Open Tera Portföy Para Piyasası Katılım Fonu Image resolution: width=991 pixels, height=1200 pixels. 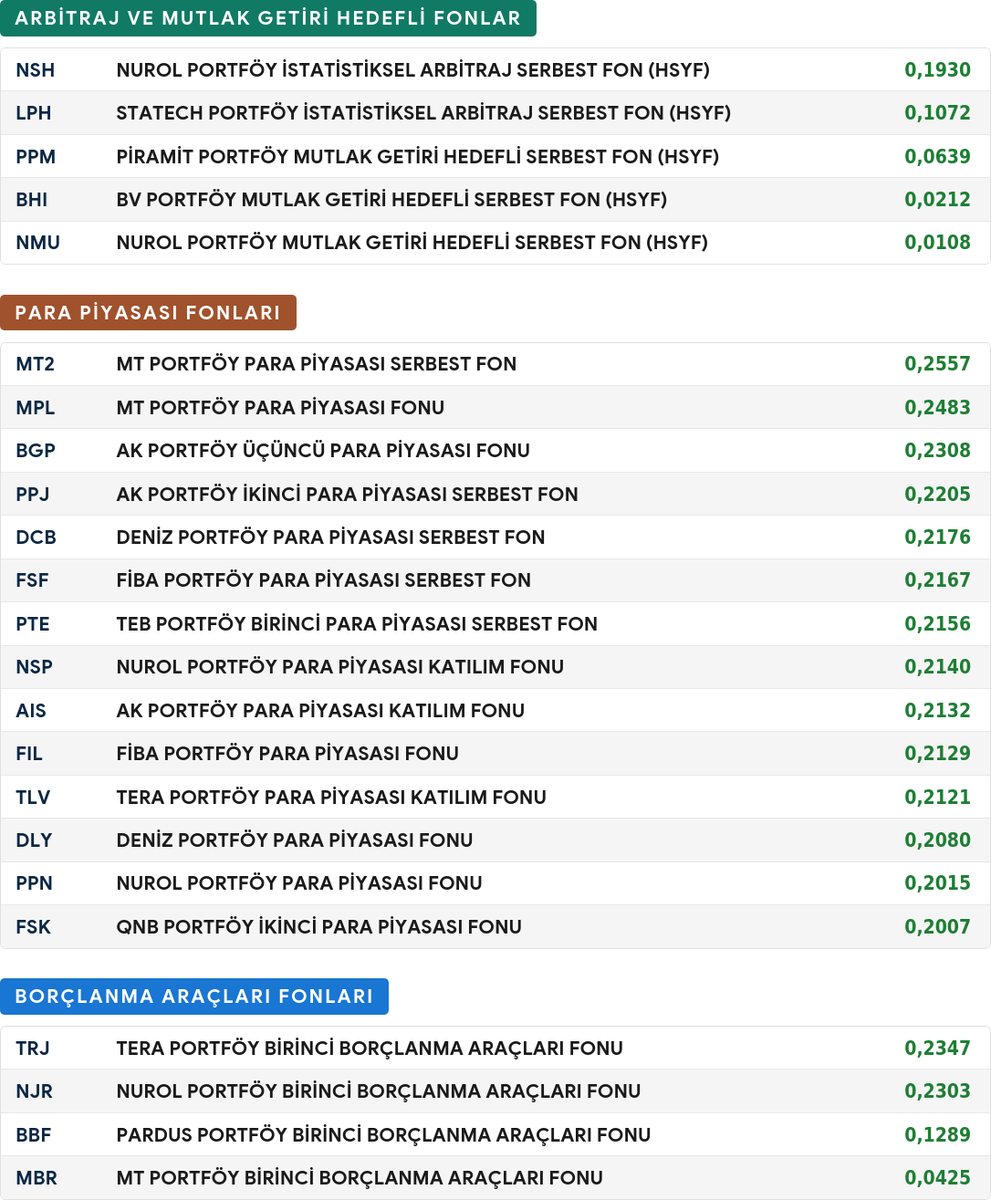coord(331,797)
